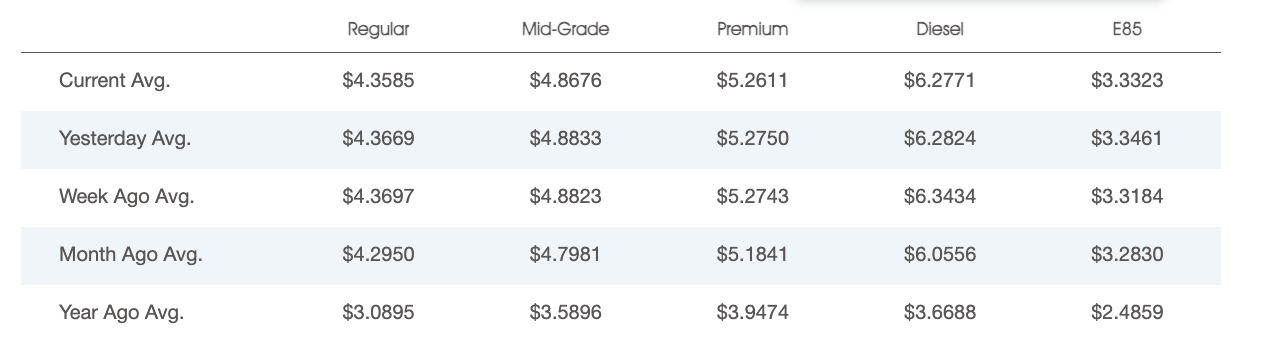Screen dimensions: 1278x363
Task: Click the Premium column header
Action: click(752, 30)
